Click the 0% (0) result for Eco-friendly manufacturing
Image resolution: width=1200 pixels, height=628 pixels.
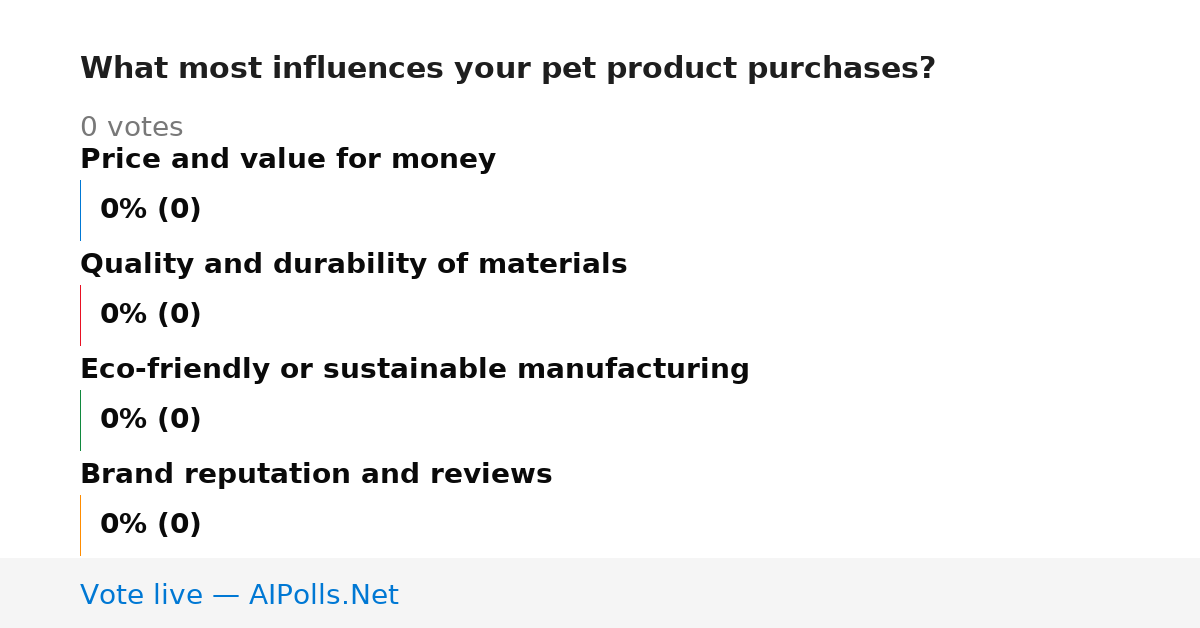point(150,420)
